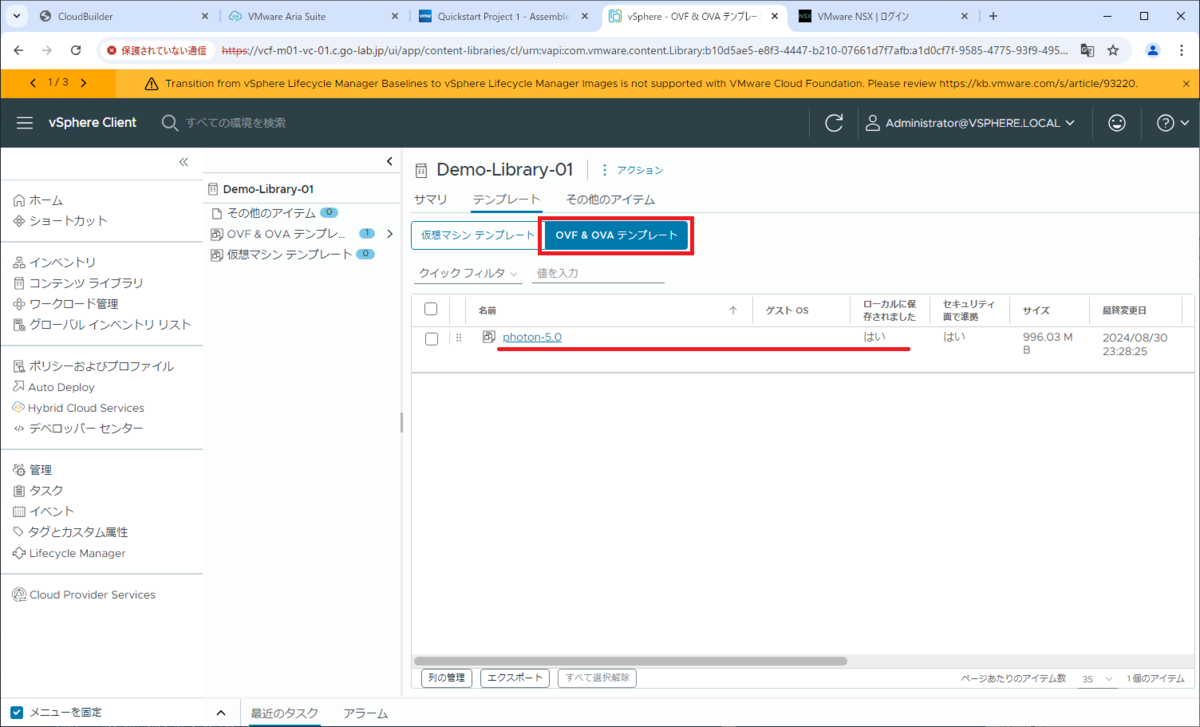This screenshot has height=727, width=1200.
Task: Click the サイズ column header
Action: (1036, 311)
